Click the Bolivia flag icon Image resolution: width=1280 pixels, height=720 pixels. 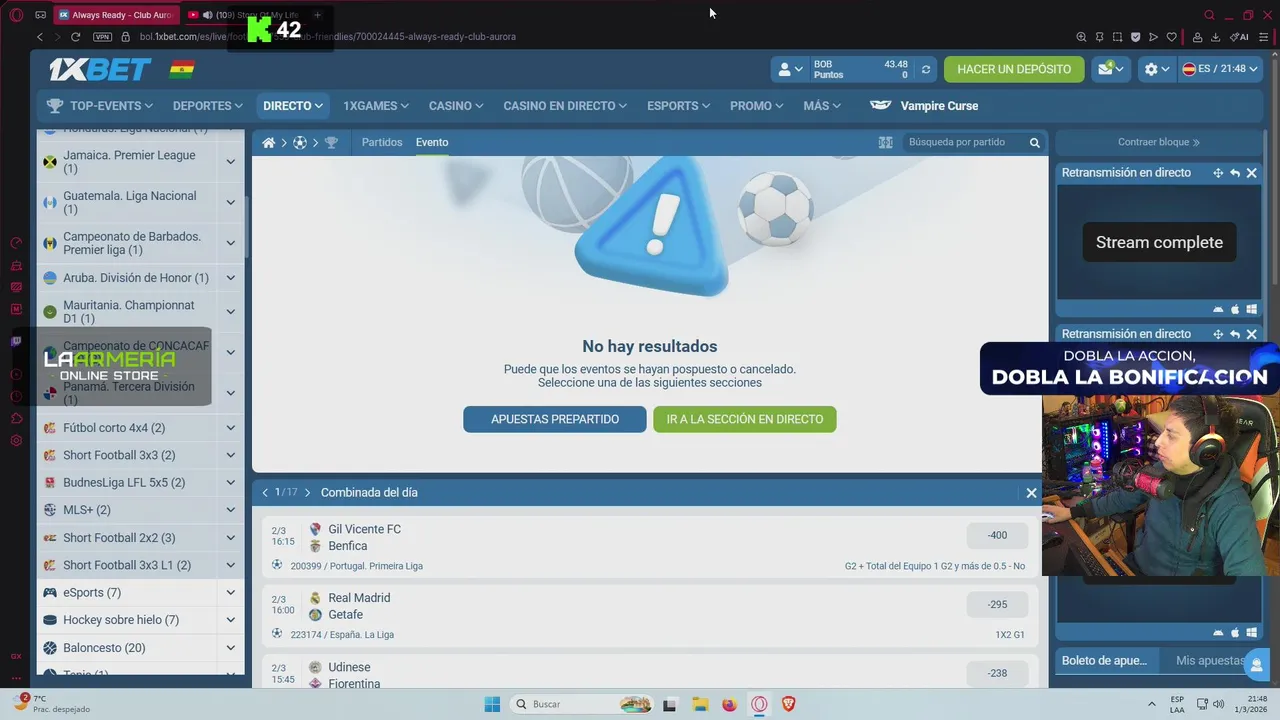182,69
